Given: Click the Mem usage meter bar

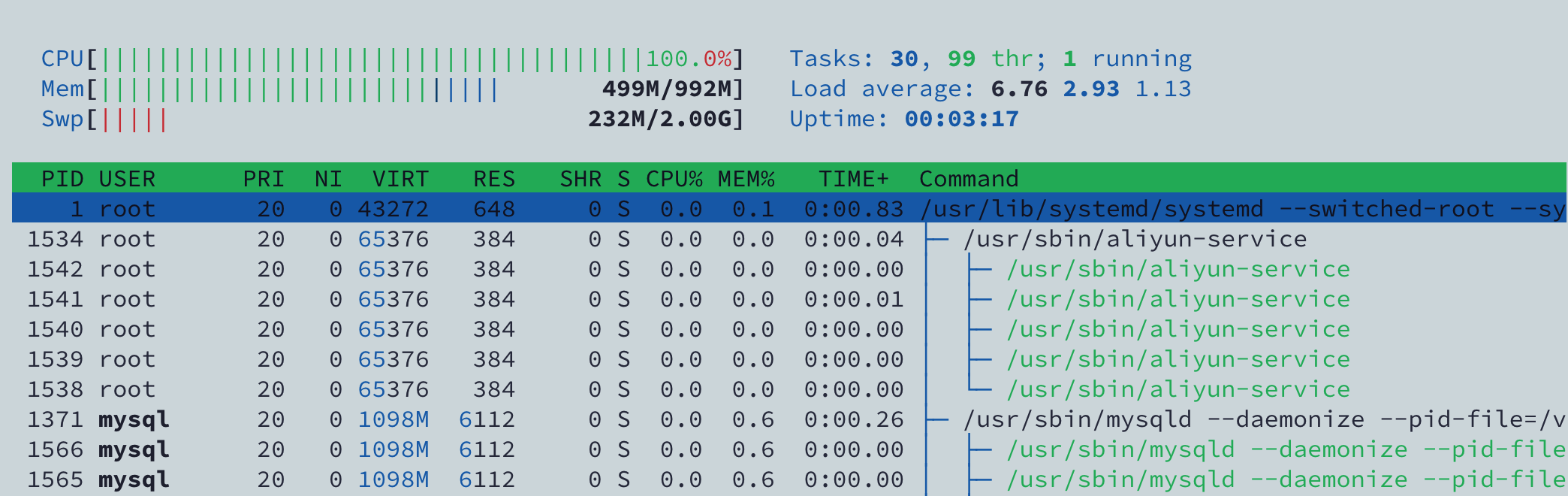Looking at the screenshot, I should 392,89.
